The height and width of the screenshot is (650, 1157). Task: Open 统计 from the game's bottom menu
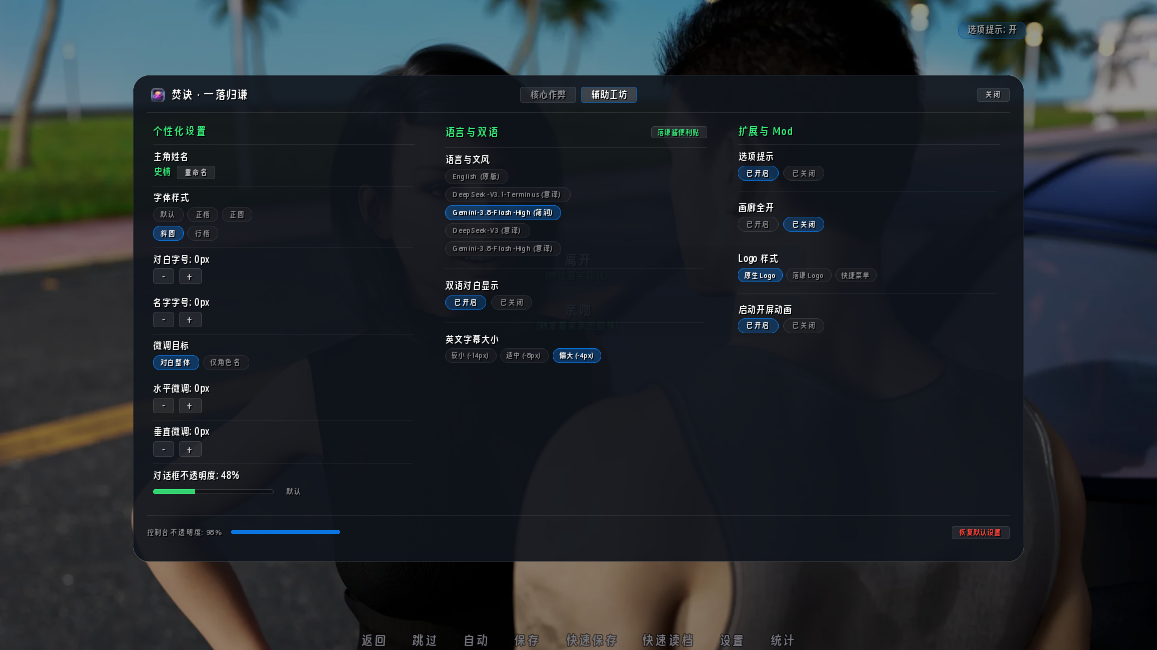pyautogui.click(x=782, y=640)
